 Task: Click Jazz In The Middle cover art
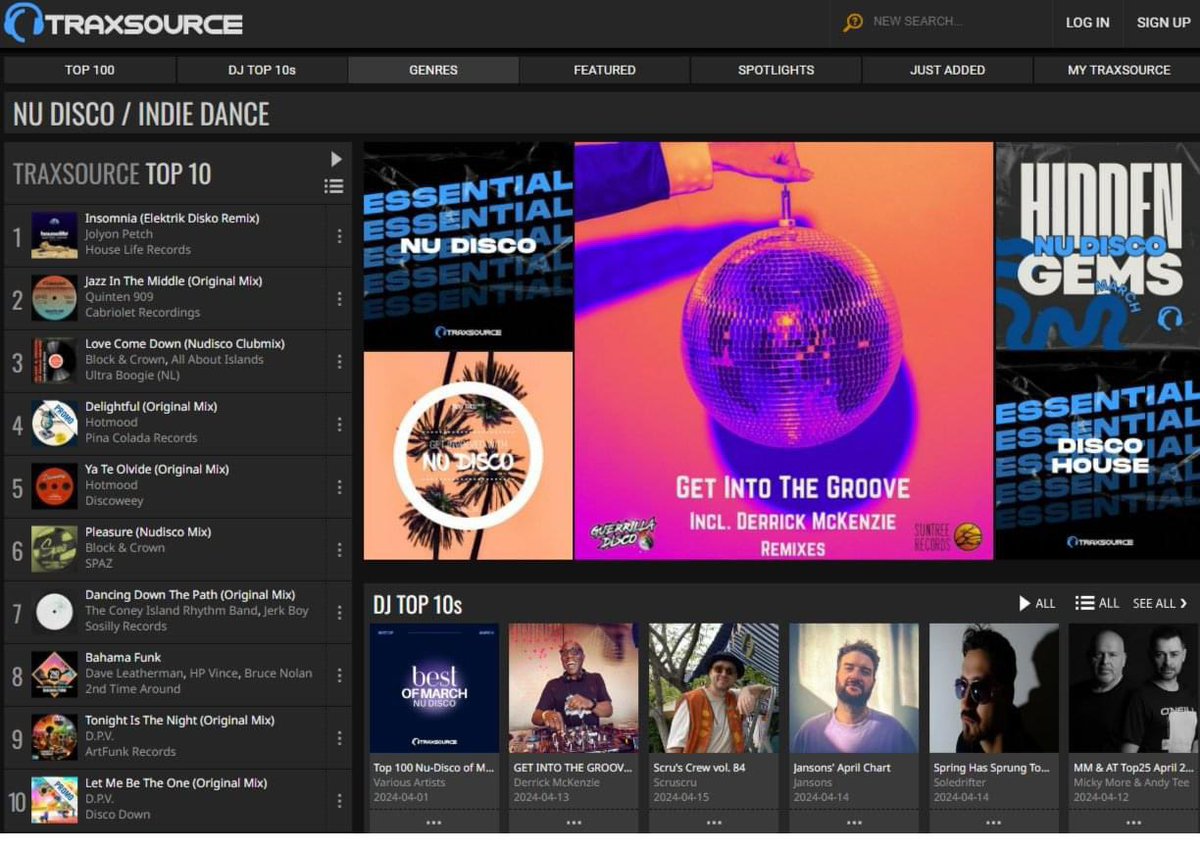pyautogui.click(x=54, y=299)
